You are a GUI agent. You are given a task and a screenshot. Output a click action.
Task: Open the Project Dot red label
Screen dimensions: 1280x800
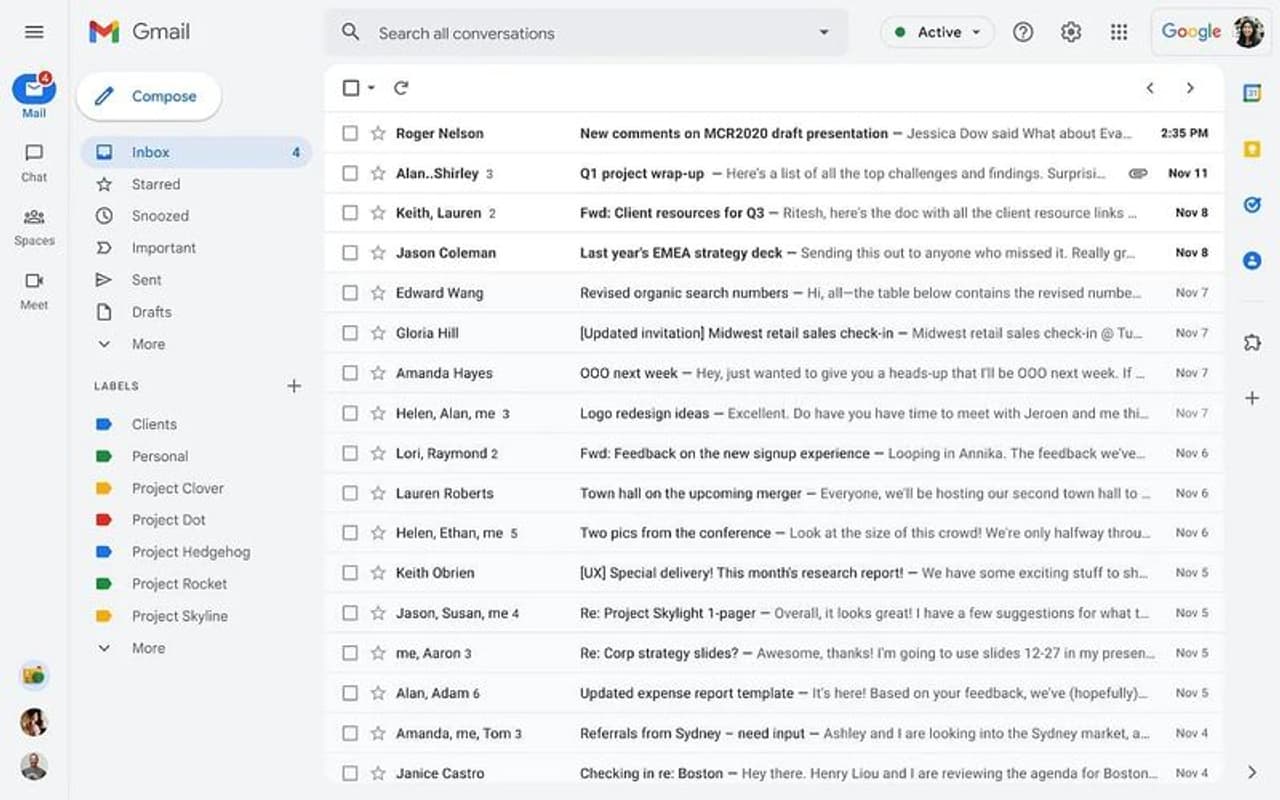pos(167,520)
